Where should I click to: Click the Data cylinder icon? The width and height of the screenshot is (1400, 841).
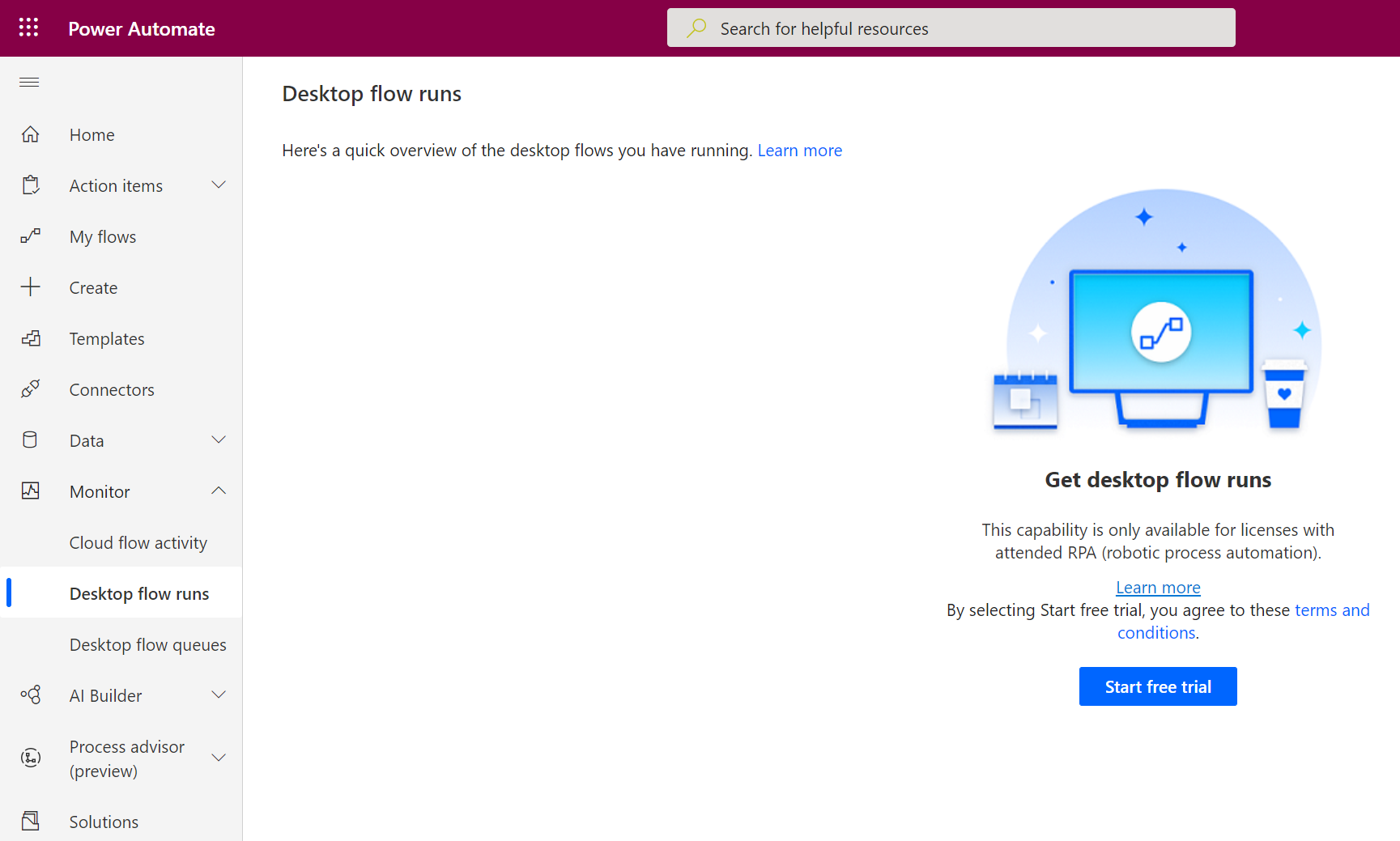31,440
